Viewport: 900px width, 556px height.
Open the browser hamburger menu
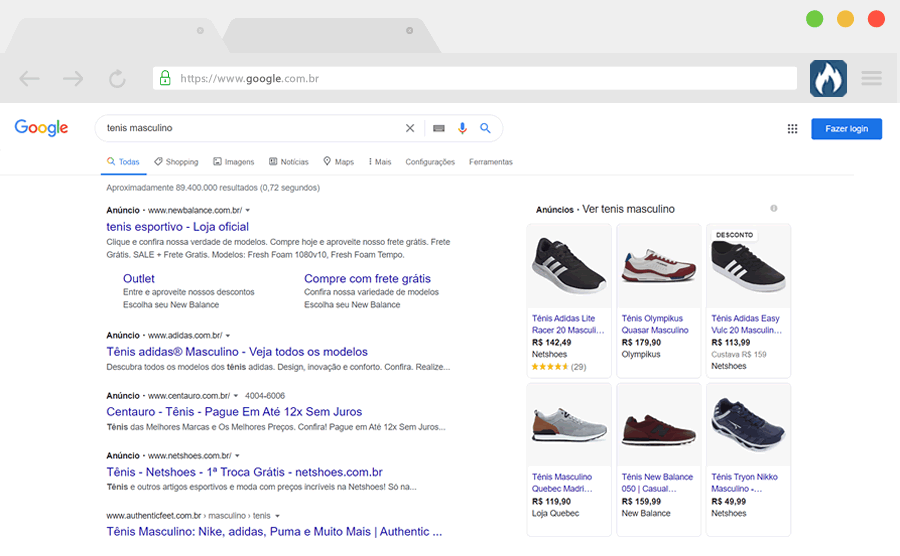coord(871,78)
